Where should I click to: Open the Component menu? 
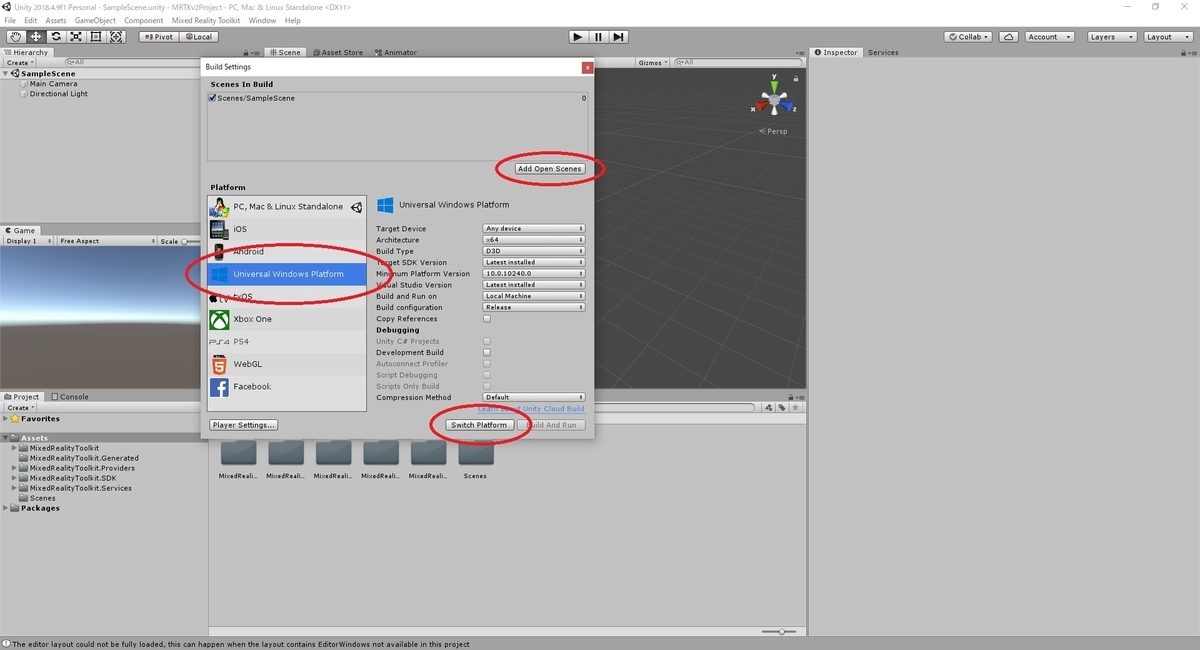(x=144, y=20)
